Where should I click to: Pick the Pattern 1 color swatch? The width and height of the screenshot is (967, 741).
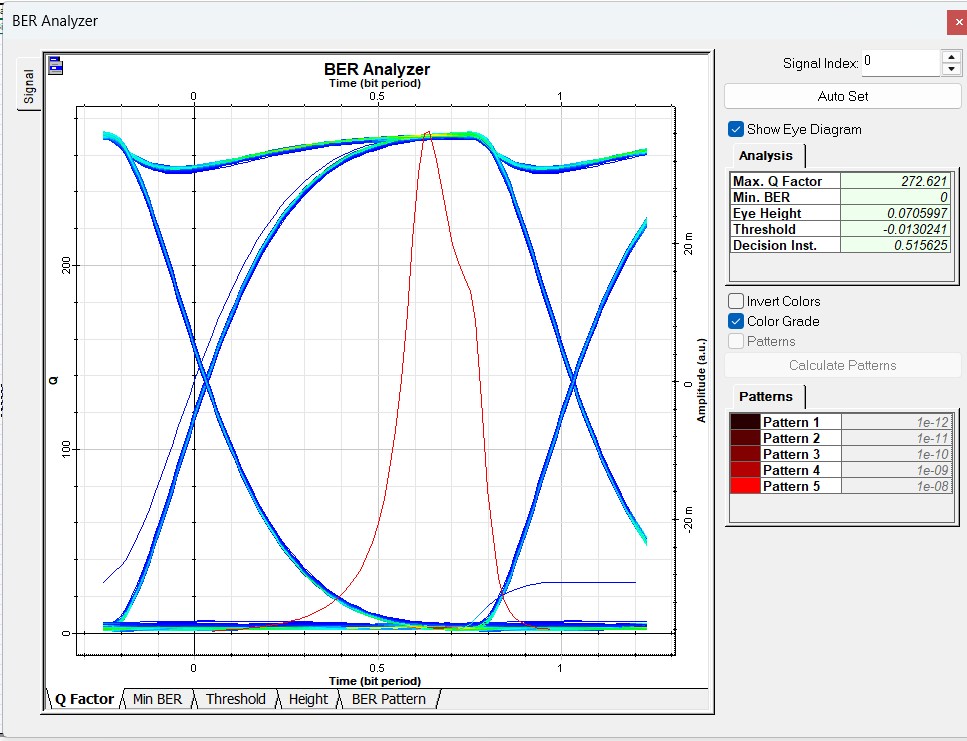745,422
